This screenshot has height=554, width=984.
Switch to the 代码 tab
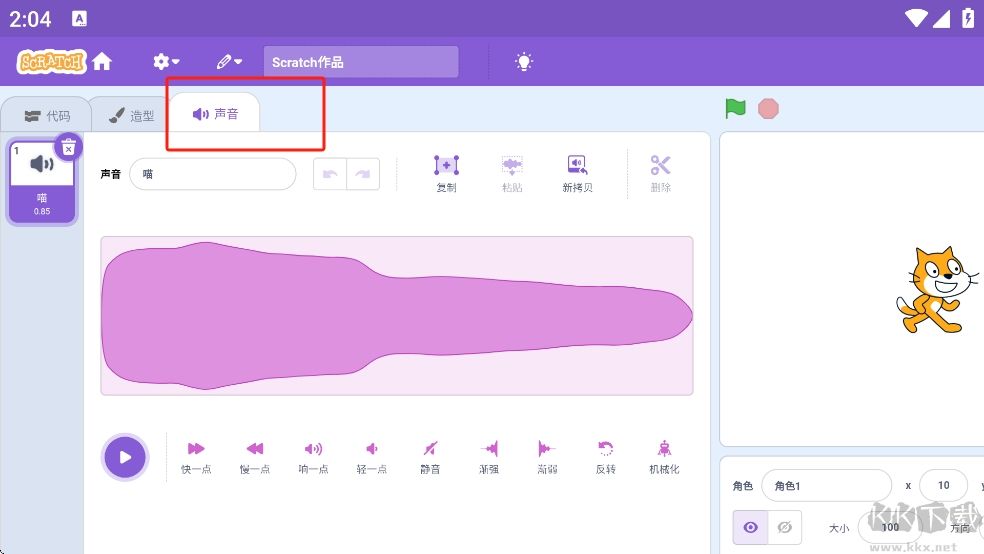48,116
